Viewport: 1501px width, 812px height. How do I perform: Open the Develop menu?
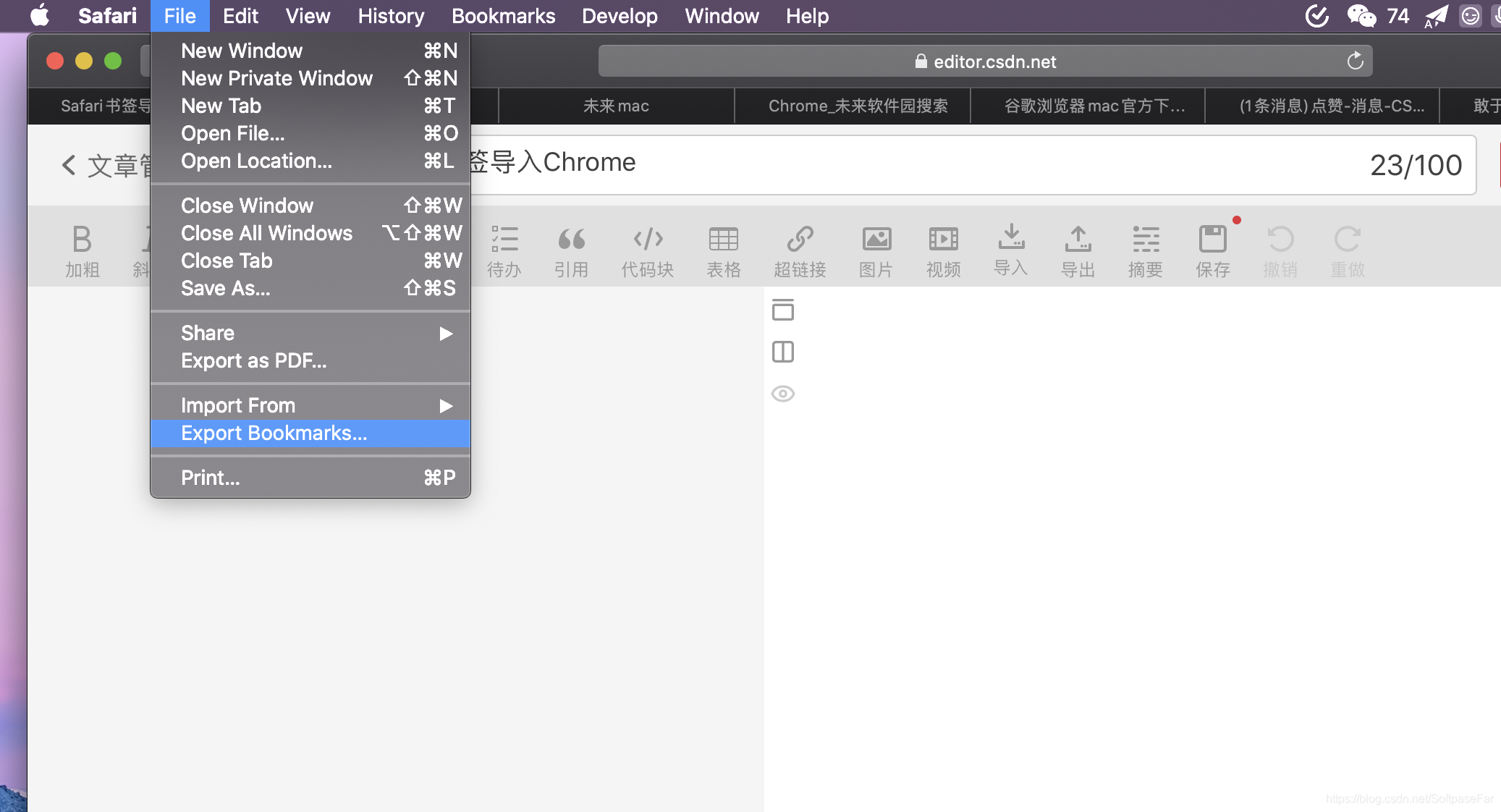pos(620,15)
